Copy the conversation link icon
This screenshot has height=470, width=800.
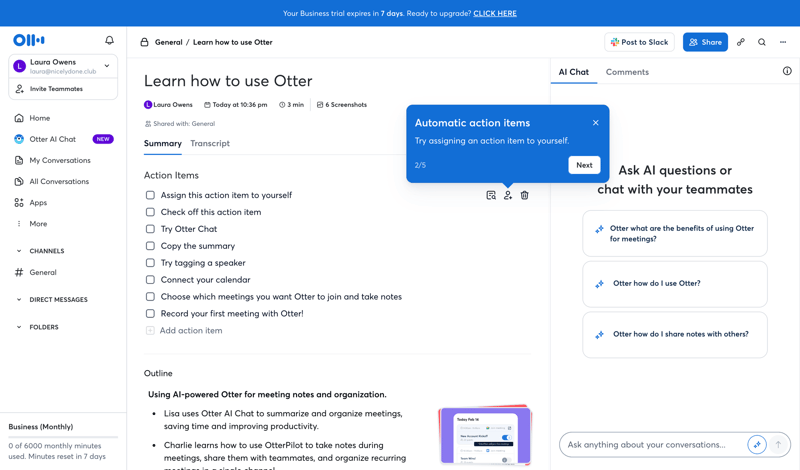741,42
